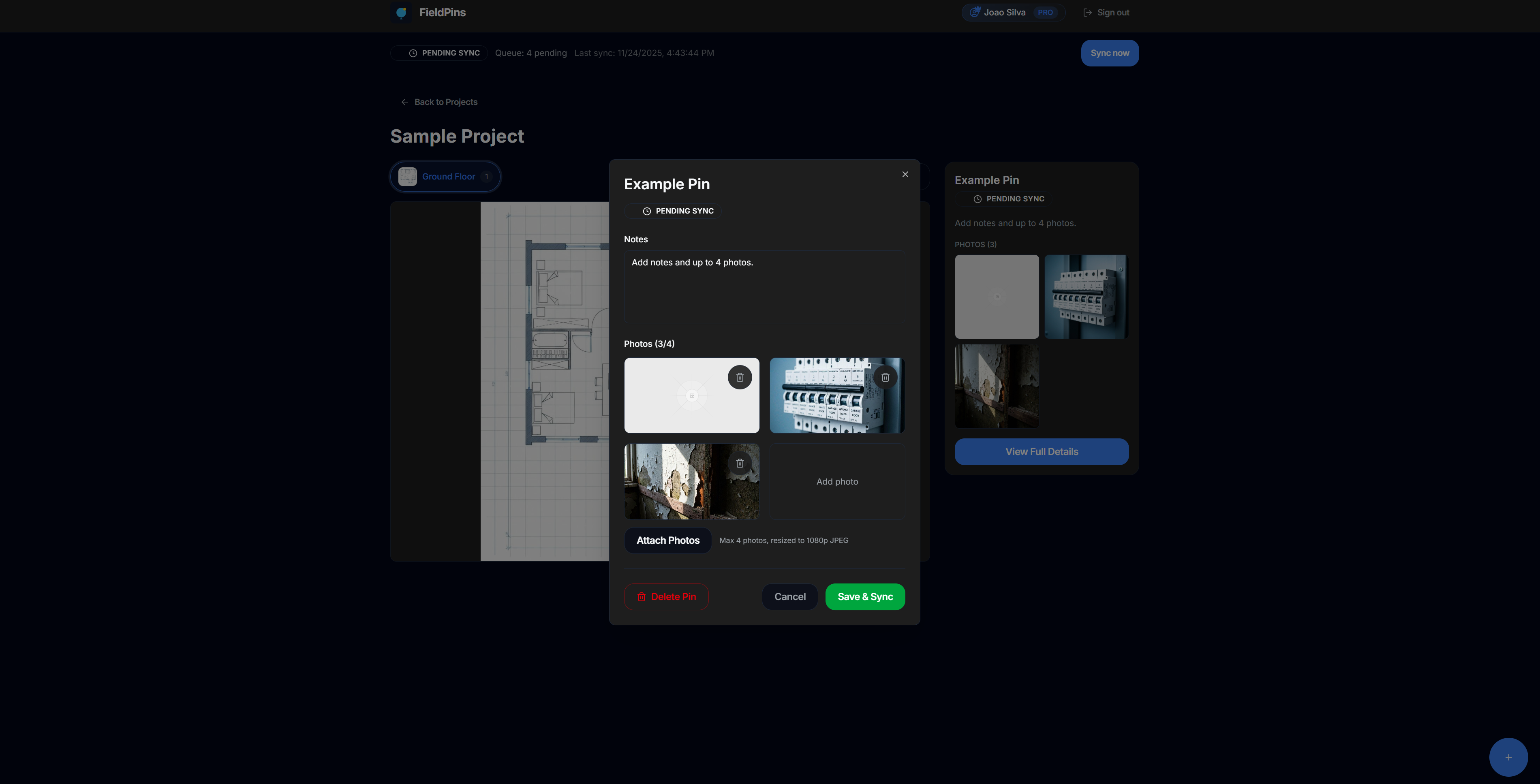This screenshot has height=784, width=1540.
Task: Close the Example Pin dialog
Action: (x=905, y=174)
